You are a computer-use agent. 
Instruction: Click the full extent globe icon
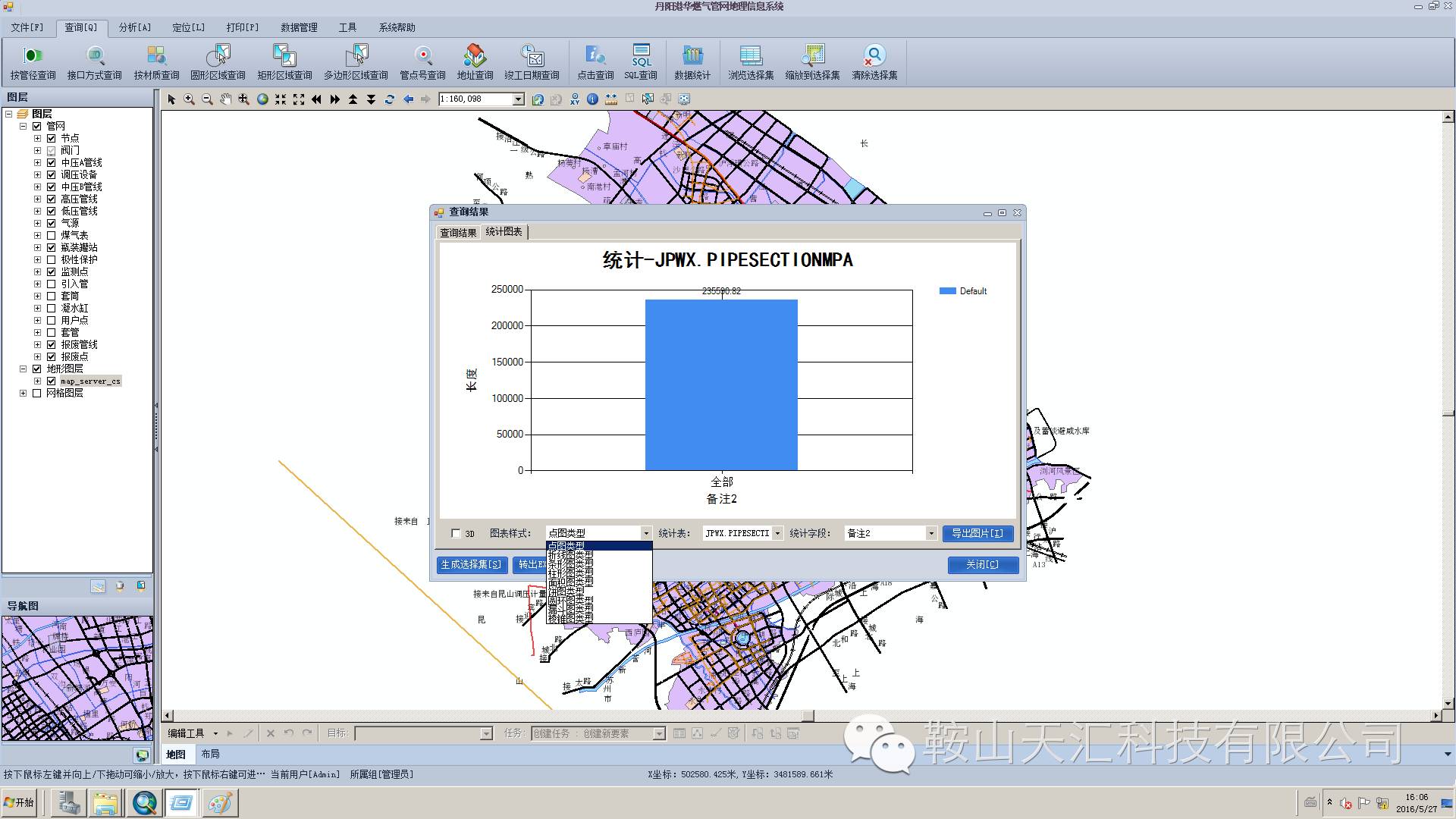point(262,99)
